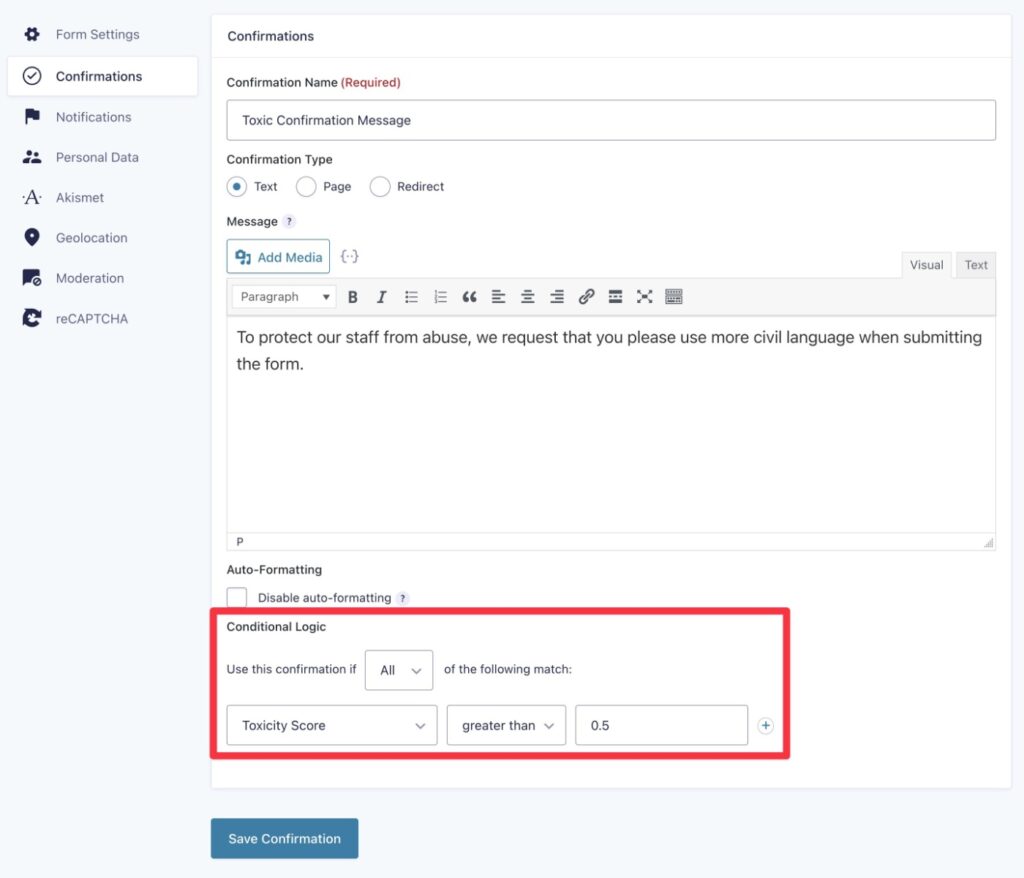Viewport: 1024px width, 878px height.
Task: Click the Add Media button
Action: pyautogui.click(x=278, y=256)
